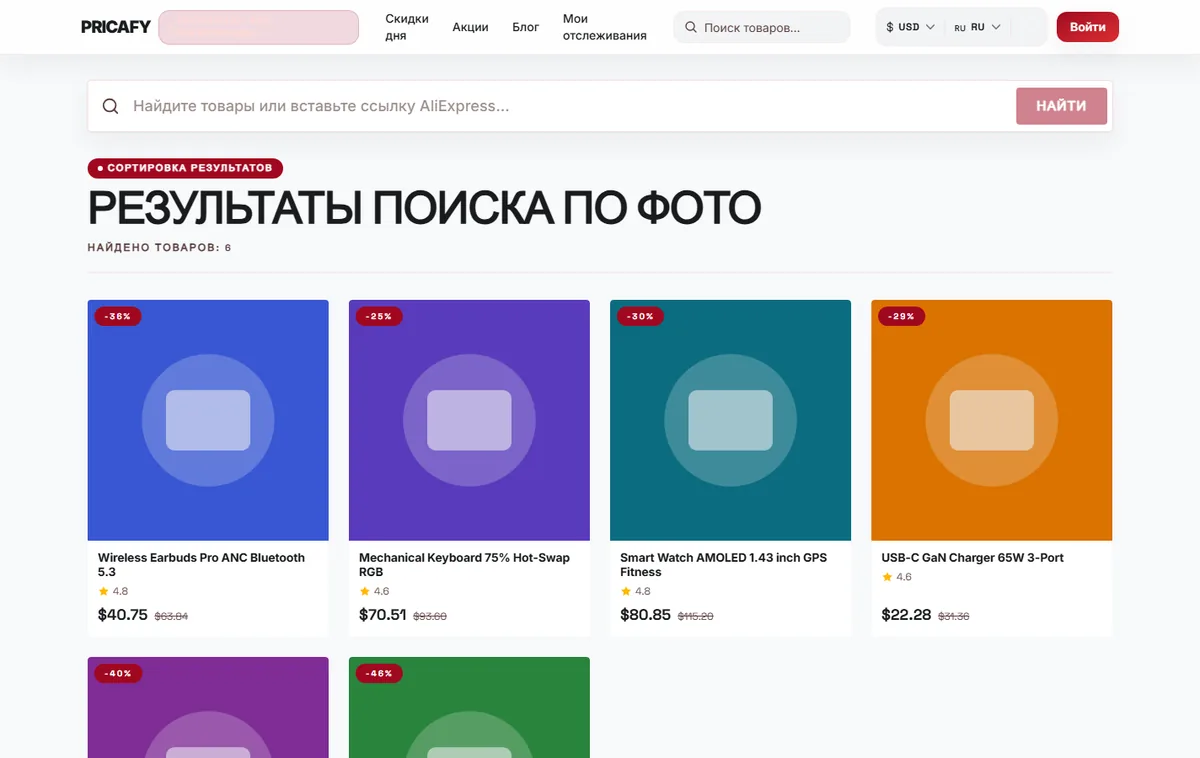Click the crossed-out $115.20 old price

point(696,616)
